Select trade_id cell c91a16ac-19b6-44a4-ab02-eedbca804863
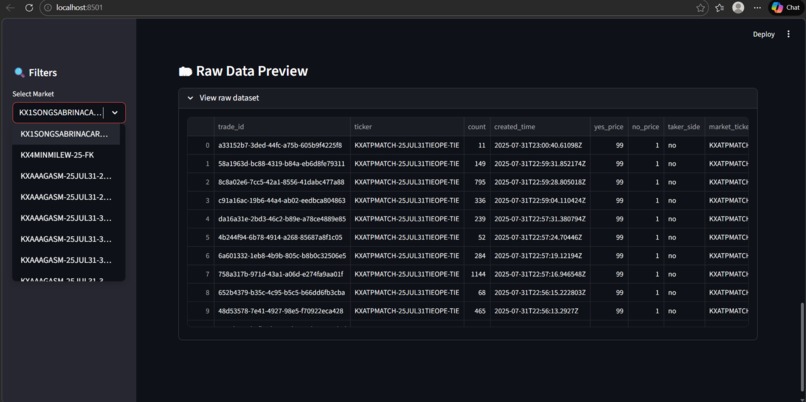The height and width of the screenshot is (402, 806). point(283,200)
